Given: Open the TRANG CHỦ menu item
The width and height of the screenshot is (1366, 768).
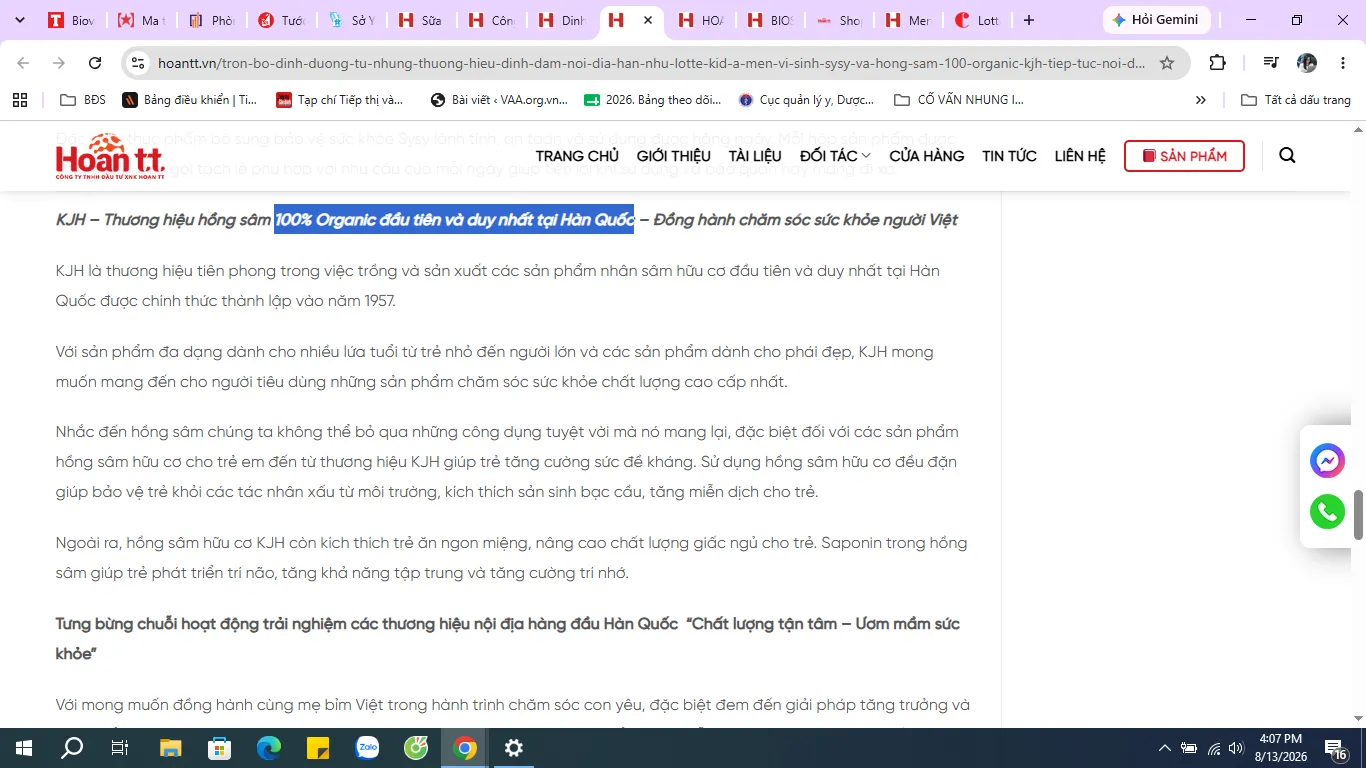Looking at the screenshot, I should pos(577,156).
